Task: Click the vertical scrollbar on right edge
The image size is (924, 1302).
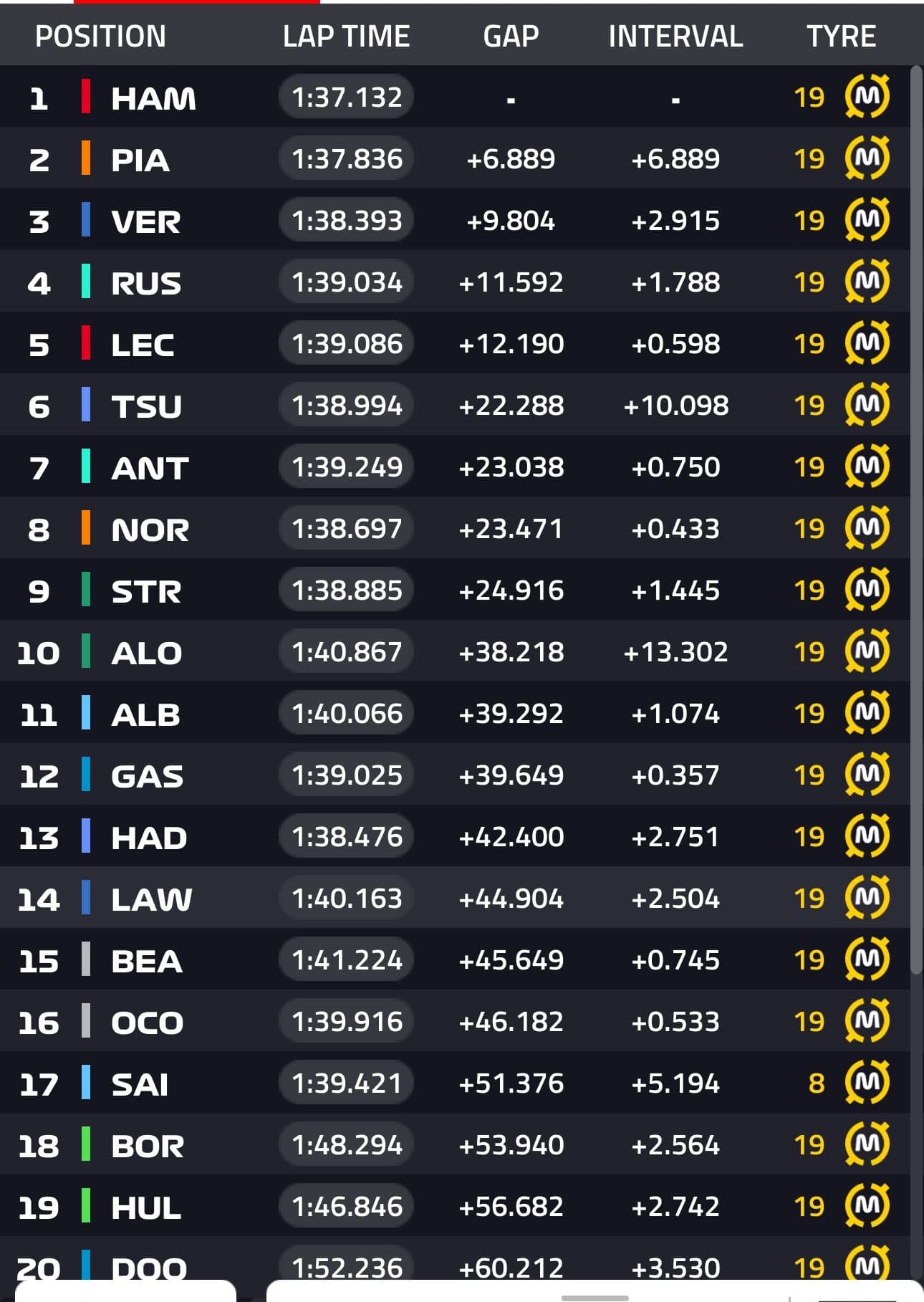Action: [x=916, y=520]
